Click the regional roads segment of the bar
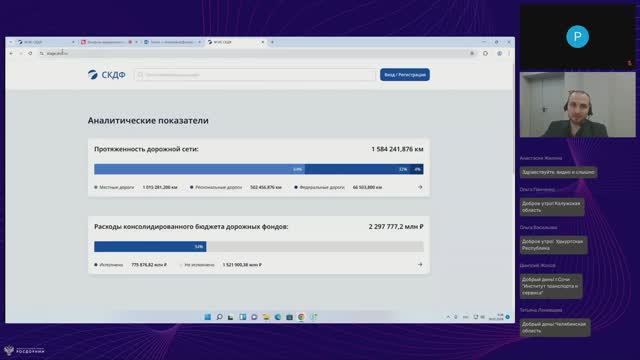Screen dimensions: 640x360 [357, 169]
